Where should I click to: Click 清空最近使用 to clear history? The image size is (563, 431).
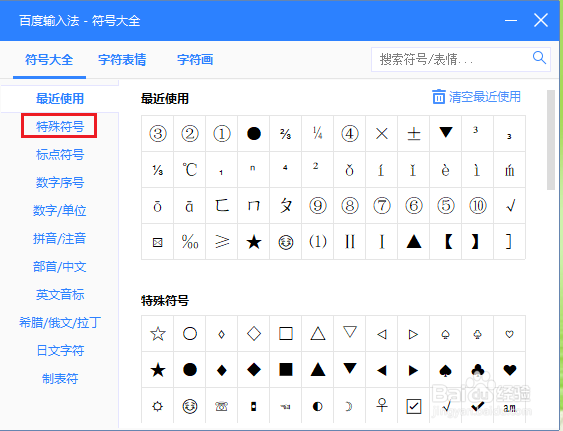point(484,97)
